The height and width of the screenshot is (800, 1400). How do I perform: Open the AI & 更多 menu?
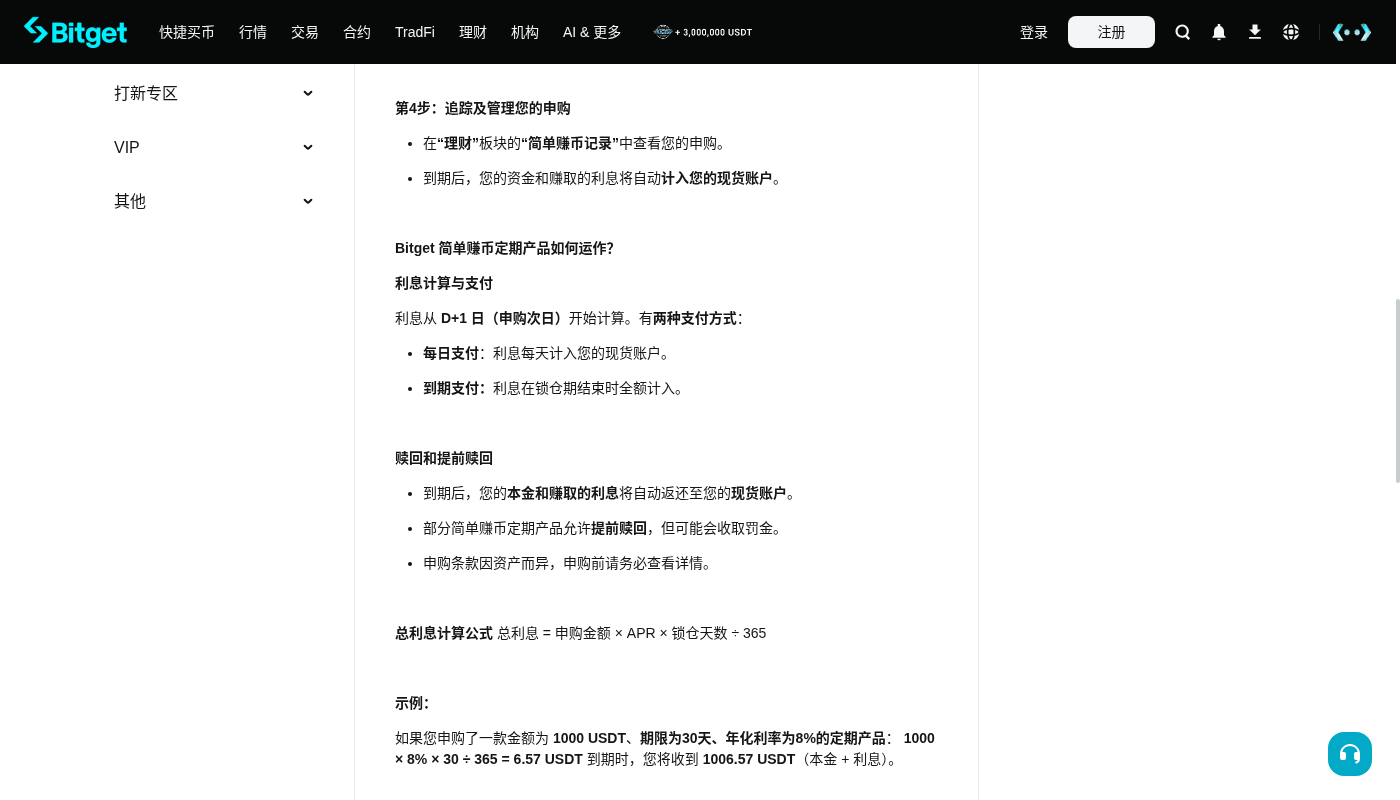592,32
